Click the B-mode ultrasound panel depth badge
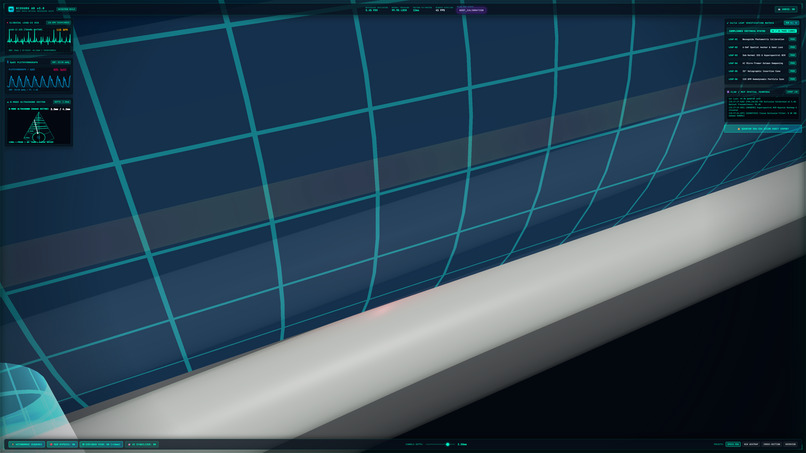806x453 pixels. tap(62, 102)
